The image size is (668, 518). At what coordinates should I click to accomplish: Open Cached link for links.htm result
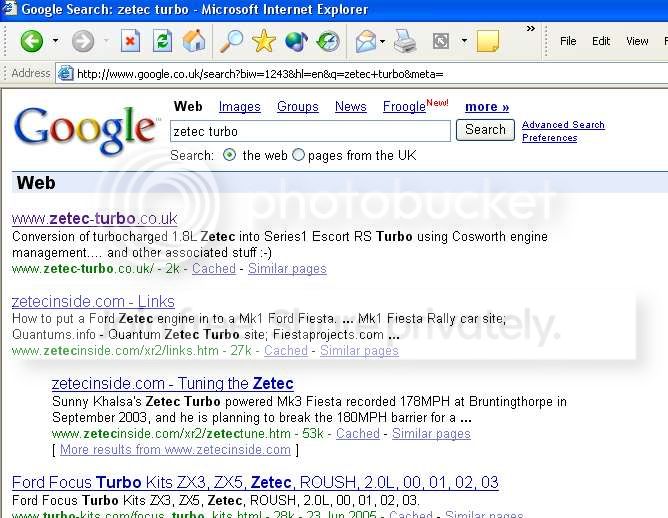pos(285,351)
